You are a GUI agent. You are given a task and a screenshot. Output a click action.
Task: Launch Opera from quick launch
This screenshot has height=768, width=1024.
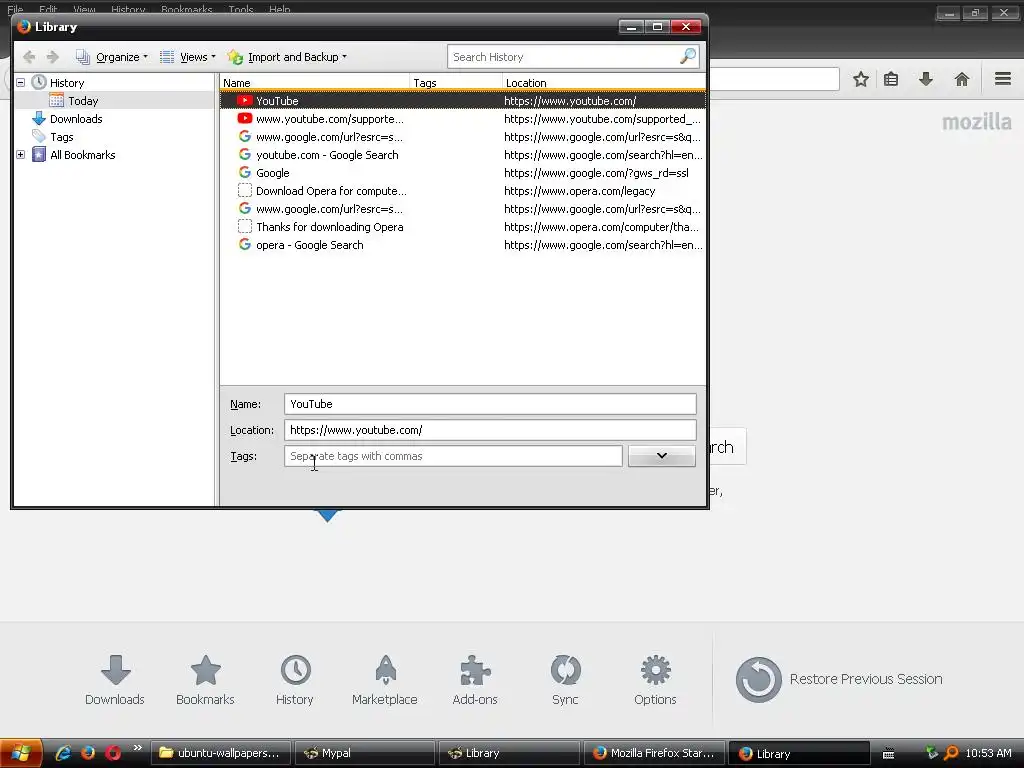[x=113, y=753]
